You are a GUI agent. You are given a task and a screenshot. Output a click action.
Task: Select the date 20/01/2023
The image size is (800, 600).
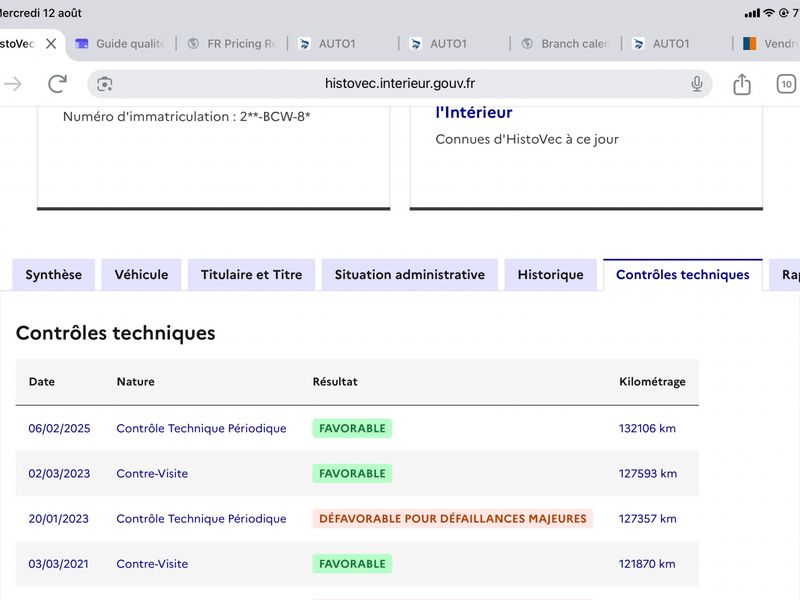pos(59,519)
